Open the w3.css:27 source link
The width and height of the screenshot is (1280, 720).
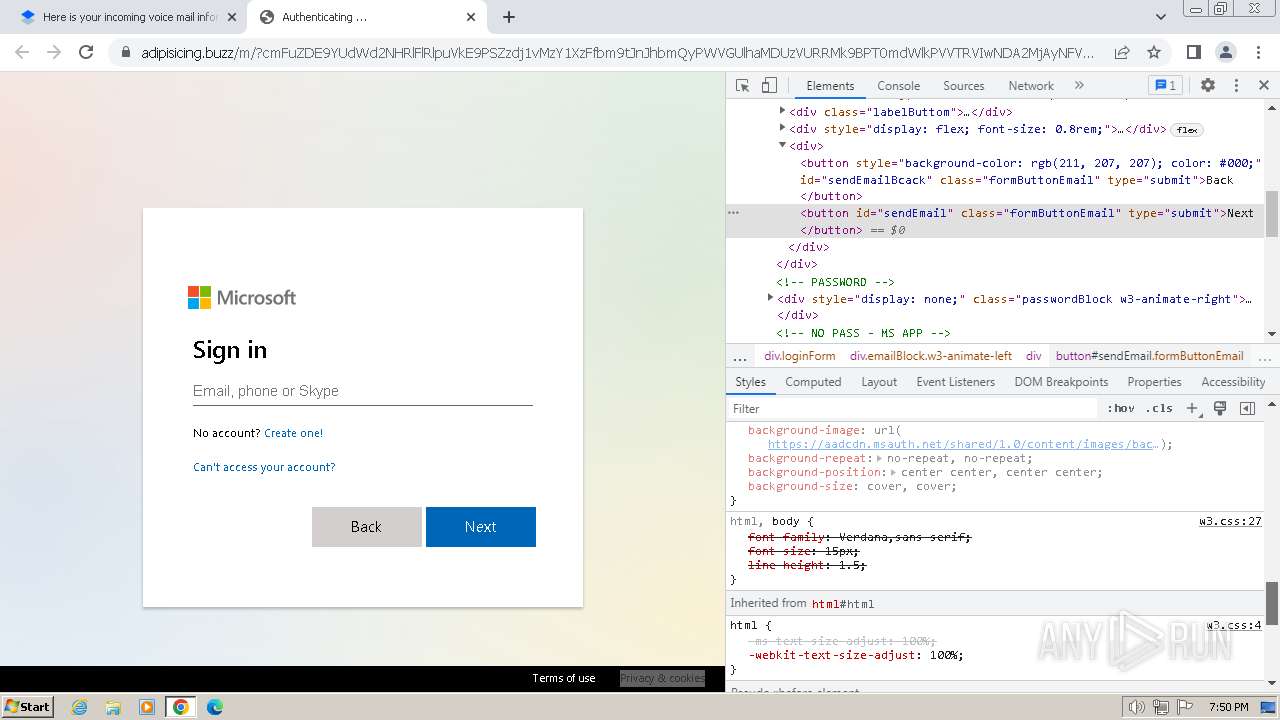pyautogui.click(x=1230, y=521)
